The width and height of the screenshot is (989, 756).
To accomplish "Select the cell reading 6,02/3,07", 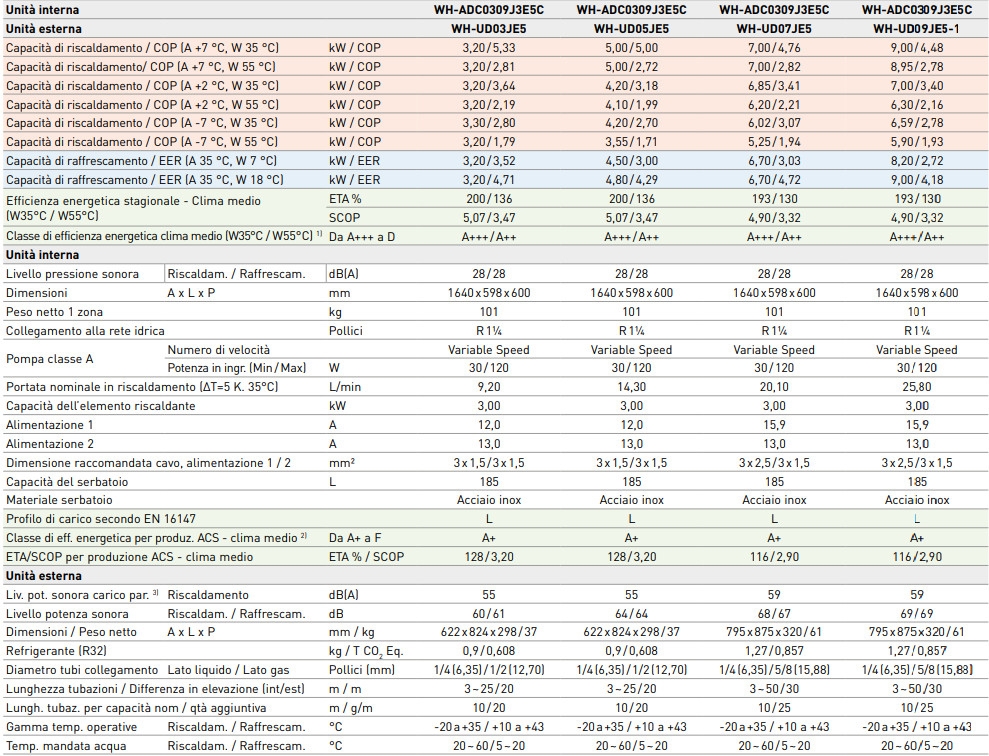I will click(x=774, y=123).
